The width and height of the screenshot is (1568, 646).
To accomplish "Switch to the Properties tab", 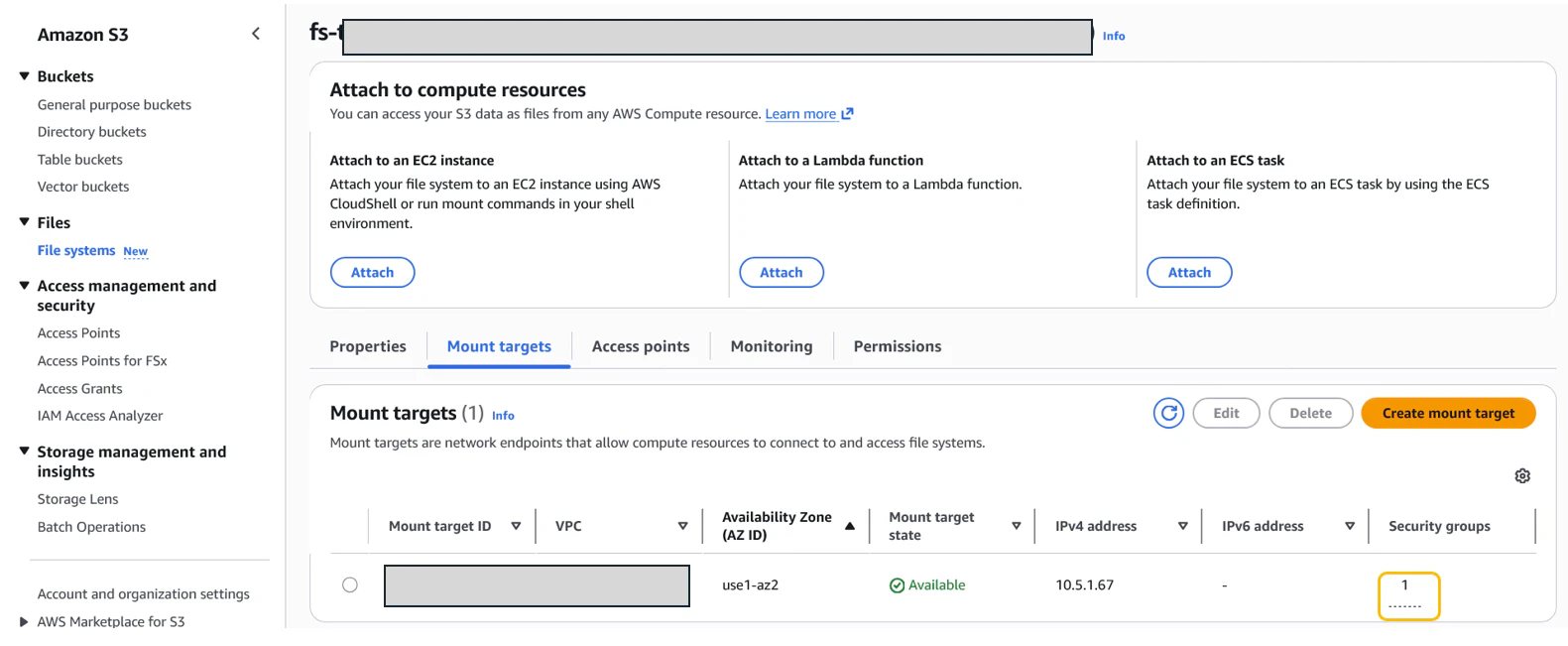I will [x=368, y=346].
